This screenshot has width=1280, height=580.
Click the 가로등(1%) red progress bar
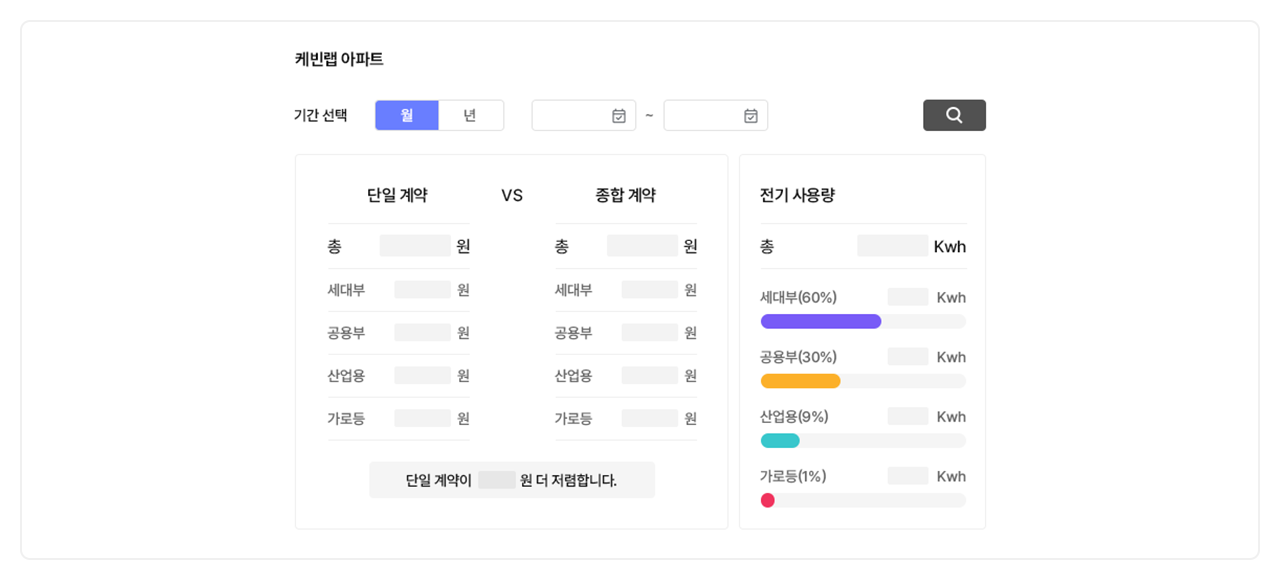click(x=767, y=500)
